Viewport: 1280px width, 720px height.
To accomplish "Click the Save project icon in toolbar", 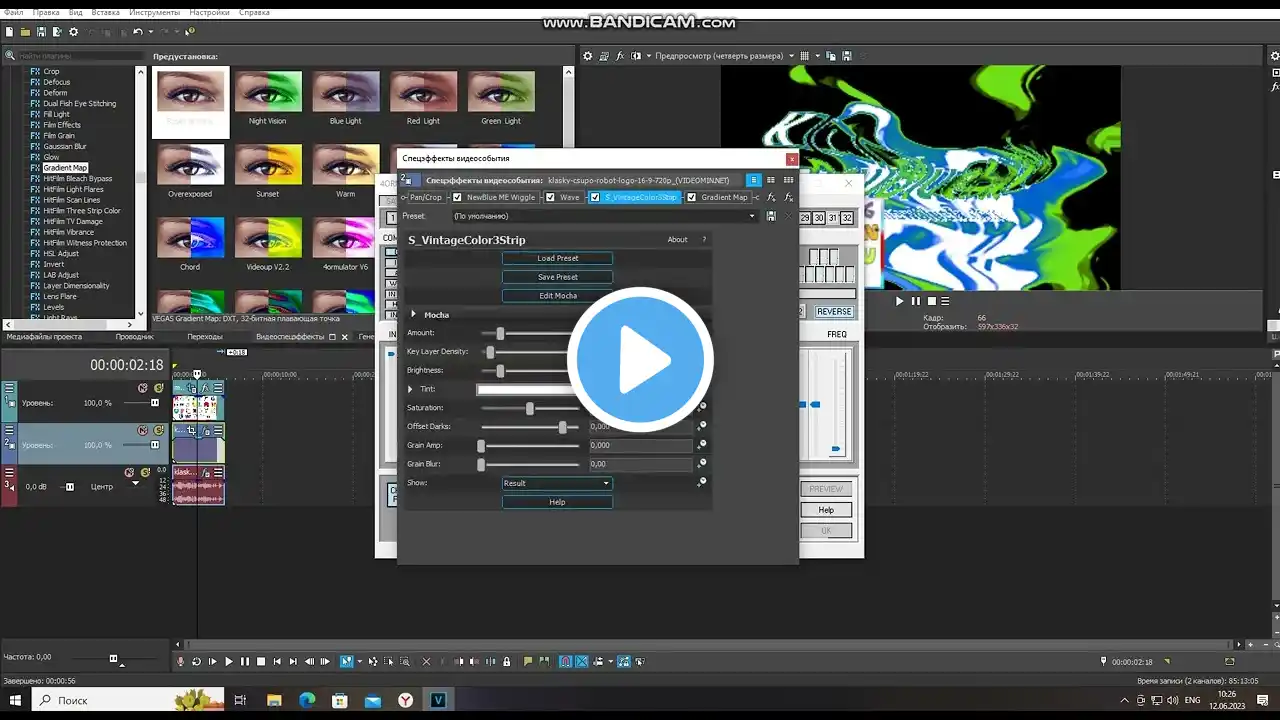I will pyautogui.click(x=41, y=32).
